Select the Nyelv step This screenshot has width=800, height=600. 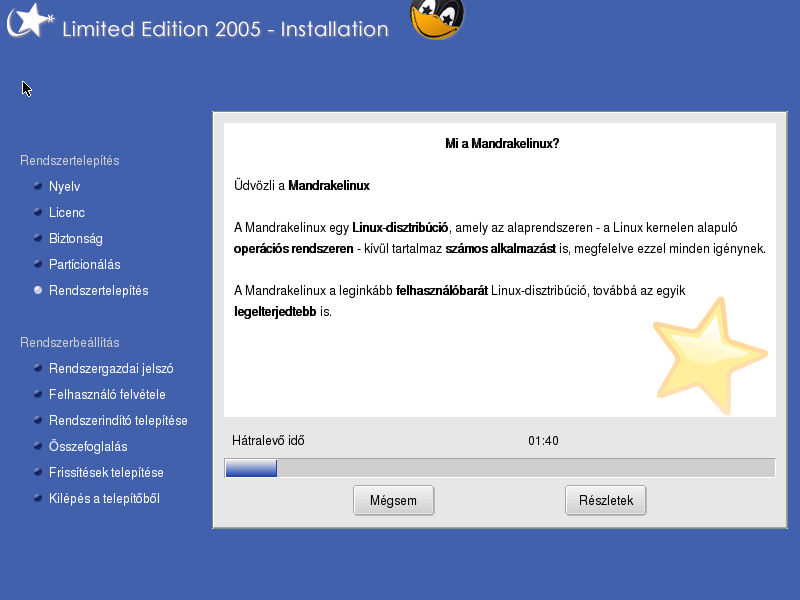pos(64,186)
